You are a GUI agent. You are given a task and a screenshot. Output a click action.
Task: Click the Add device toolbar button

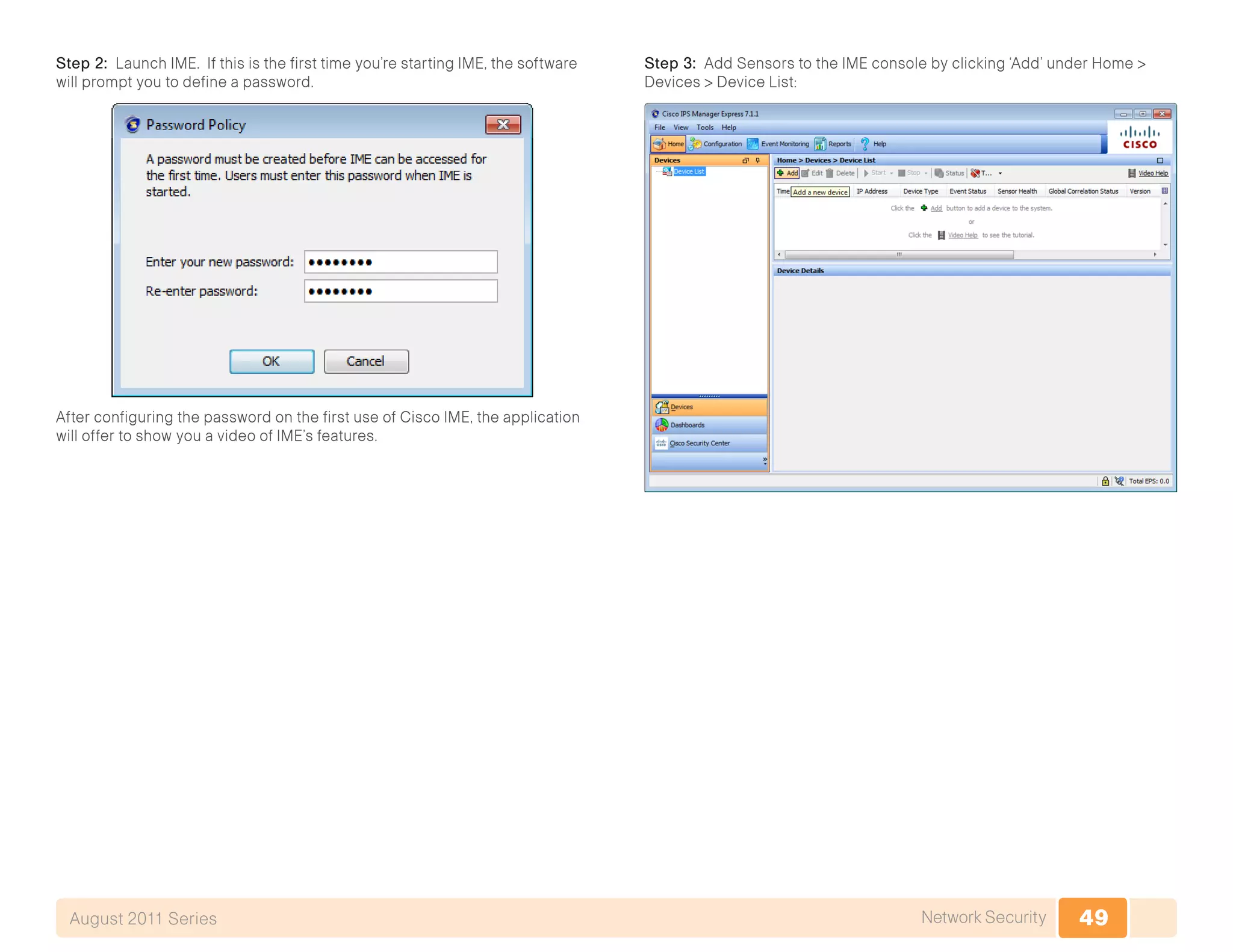[x=787, y=173]
